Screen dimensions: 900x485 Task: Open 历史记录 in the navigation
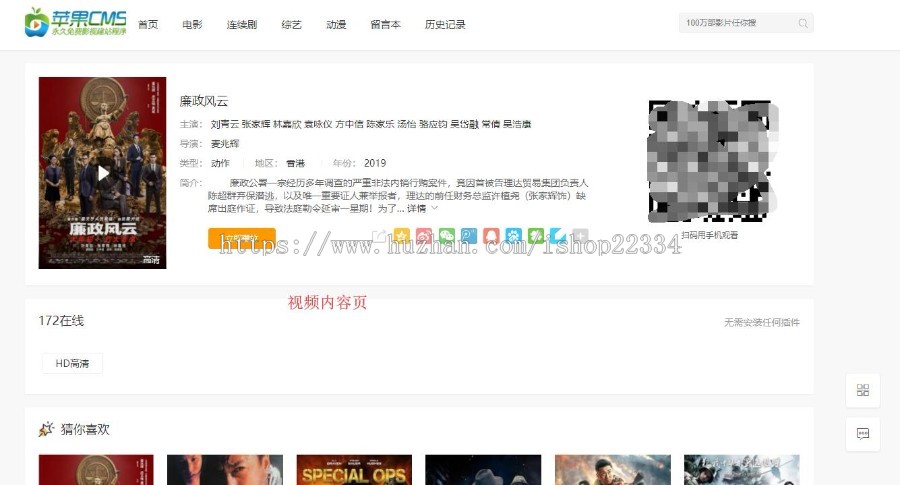tap(445, 24)
